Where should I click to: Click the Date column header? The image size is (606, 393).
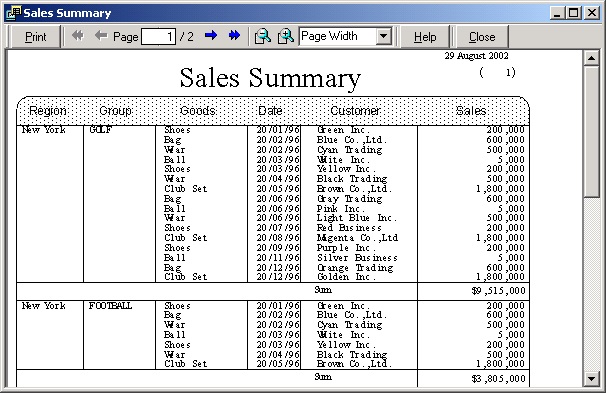(x=270, y=111)
